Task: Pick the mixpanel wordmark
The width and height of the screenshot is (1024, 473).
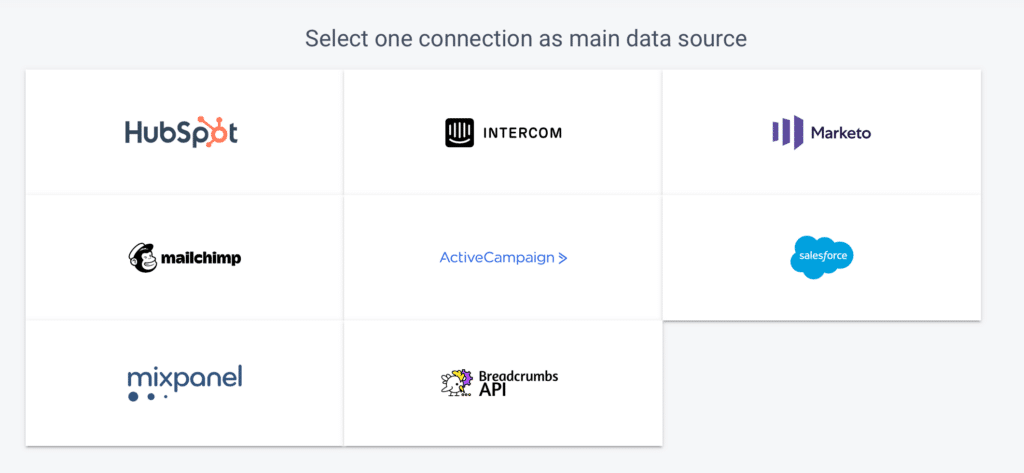Action: [185, 378]
